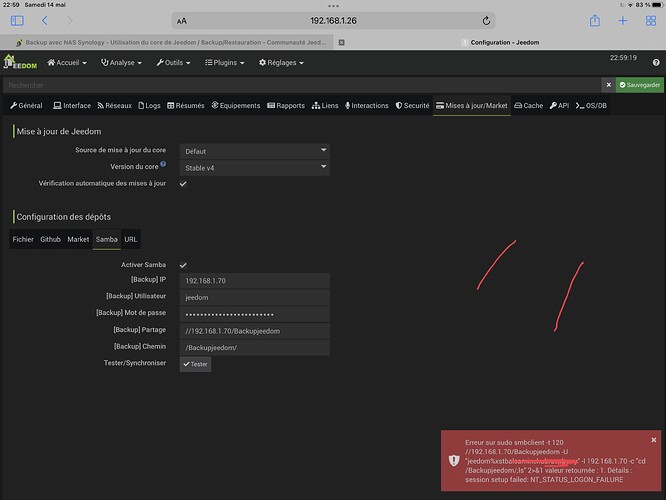The height and width of the screenshot is (500, 666).
Task: Switch to the Securité tab
Action: [412, 105]
